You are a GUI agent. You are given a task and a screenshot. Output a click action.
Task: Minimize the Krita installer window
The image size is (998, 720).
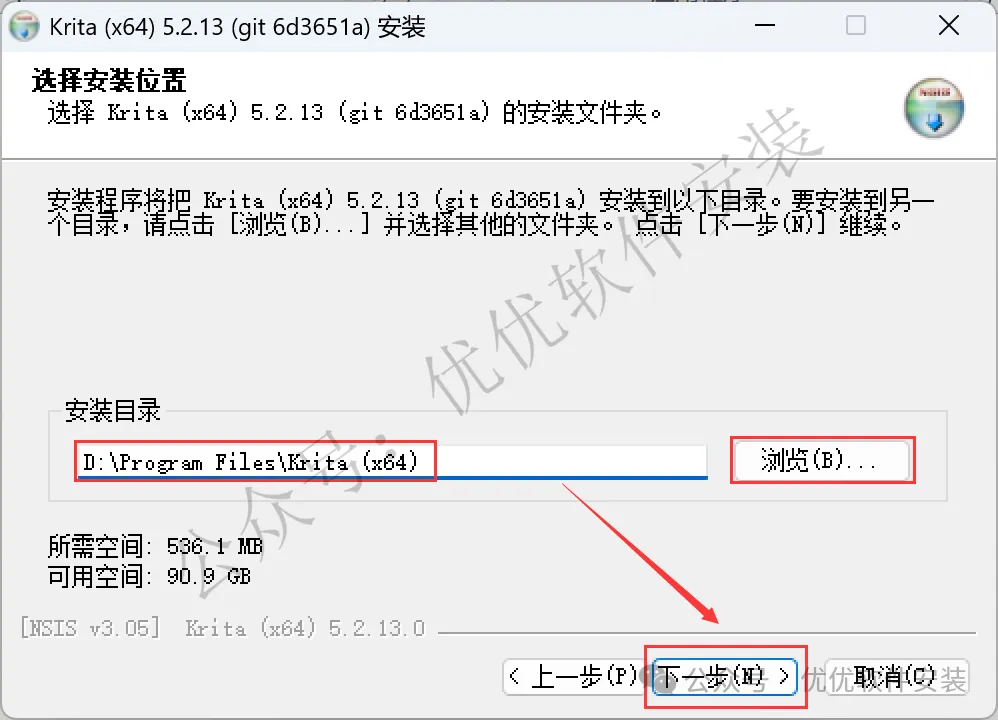point(764,25)
